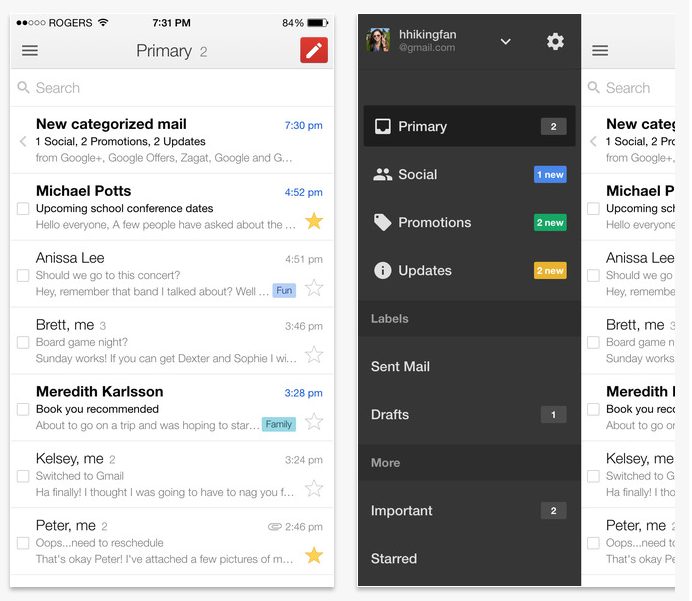Click the green 2 new Promotions badge
This screenshot has width=692, height=601.
point(550,222)
